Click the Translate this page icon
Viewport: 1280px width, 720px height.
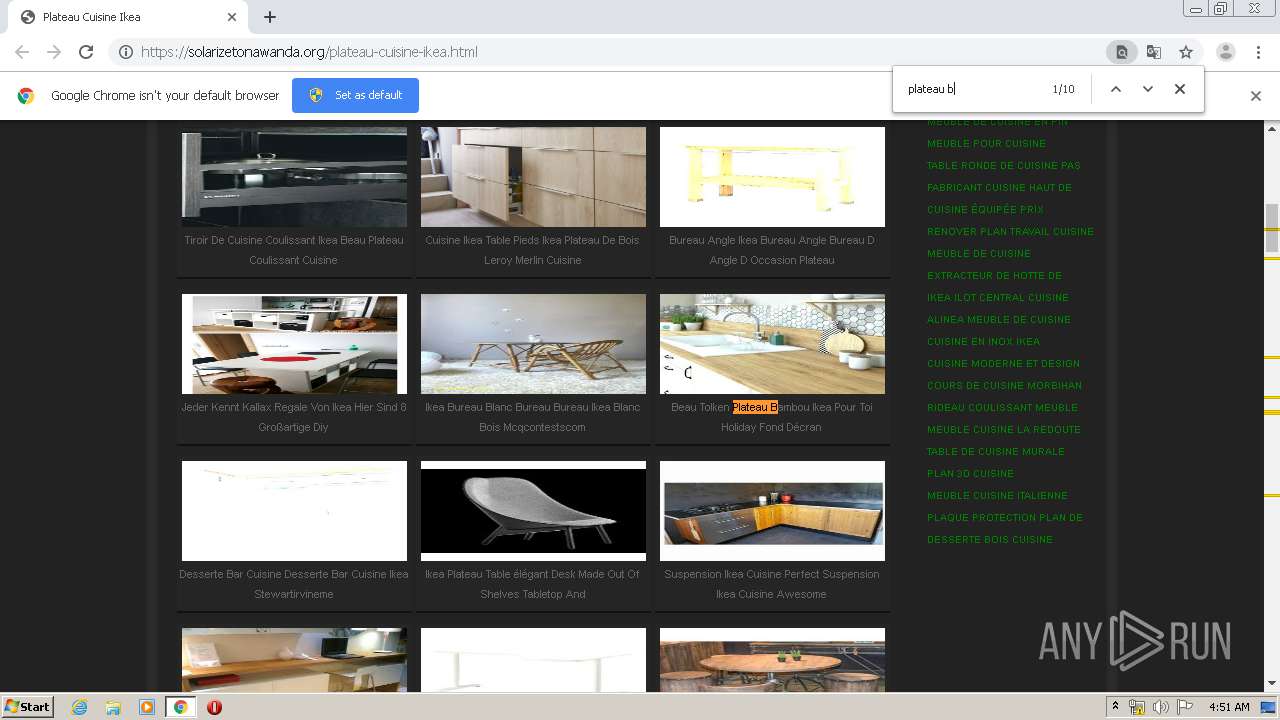pos(1153,52)
